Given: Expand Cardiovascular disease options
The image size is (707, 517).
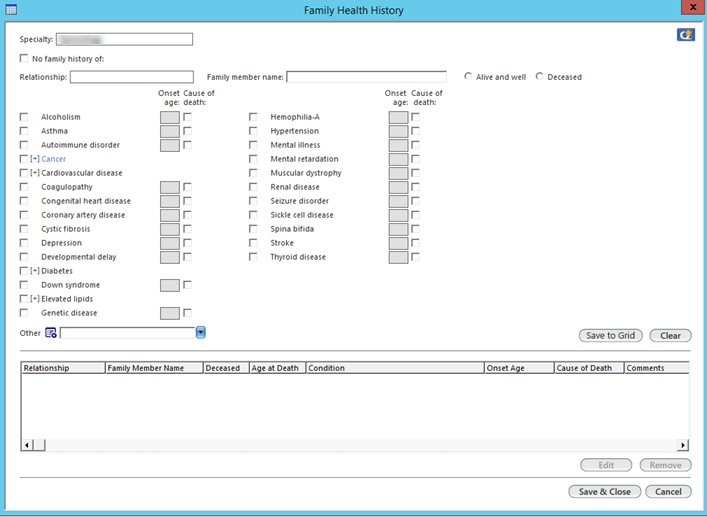Looking at the screenshot, I should coord(35,173).
